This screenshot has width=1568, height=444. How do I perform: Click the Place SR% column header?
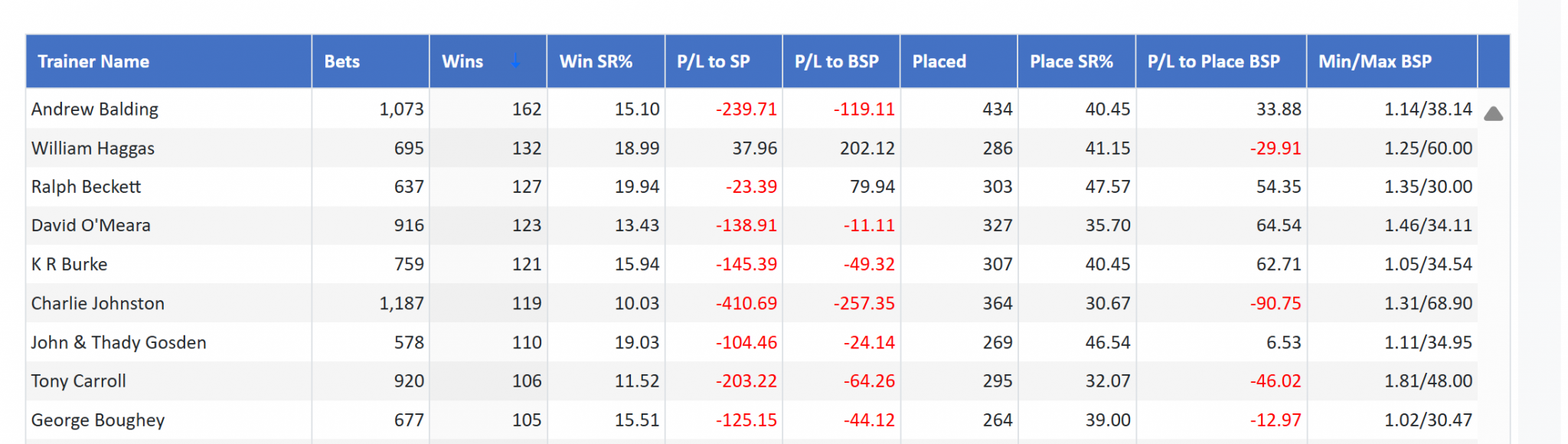[x=1071, y=61]
